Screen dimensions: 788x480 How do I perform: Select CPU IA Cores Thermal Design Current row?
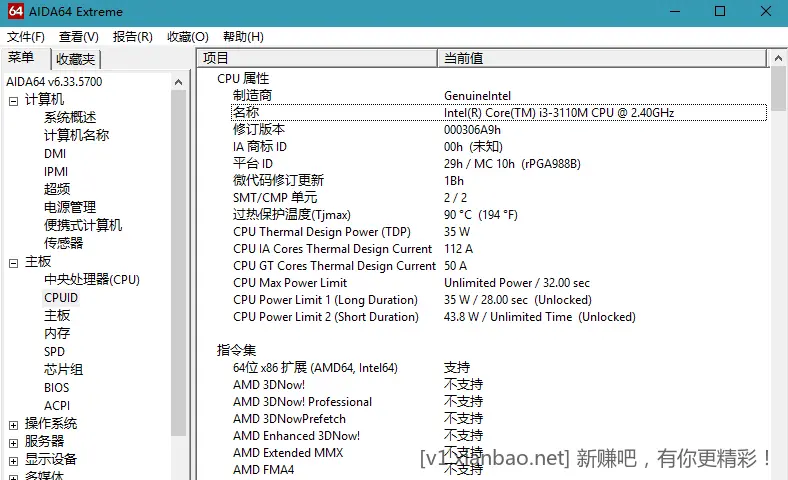pos(499,249)
